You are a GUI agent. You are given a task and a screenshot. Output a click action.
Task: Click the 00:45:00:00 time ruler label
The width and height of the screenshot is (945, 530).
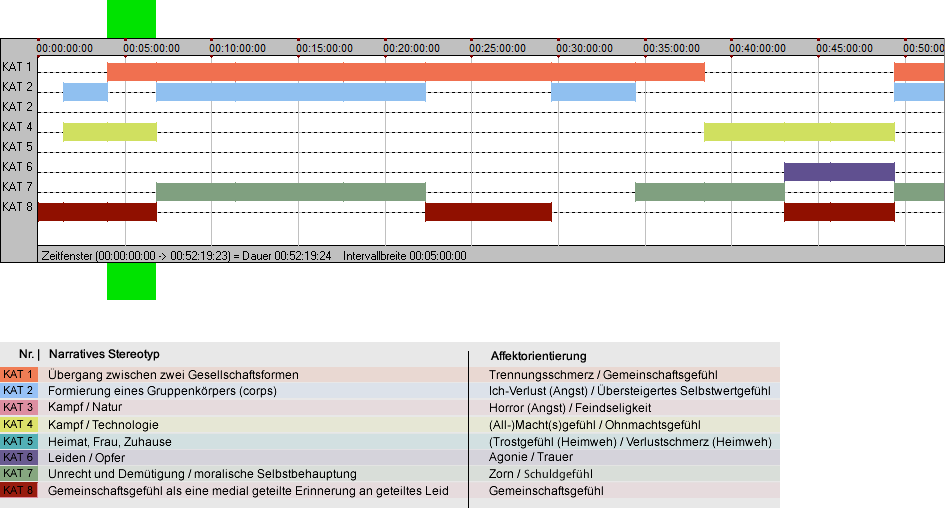pyautogui.click(x=844, y=48)
